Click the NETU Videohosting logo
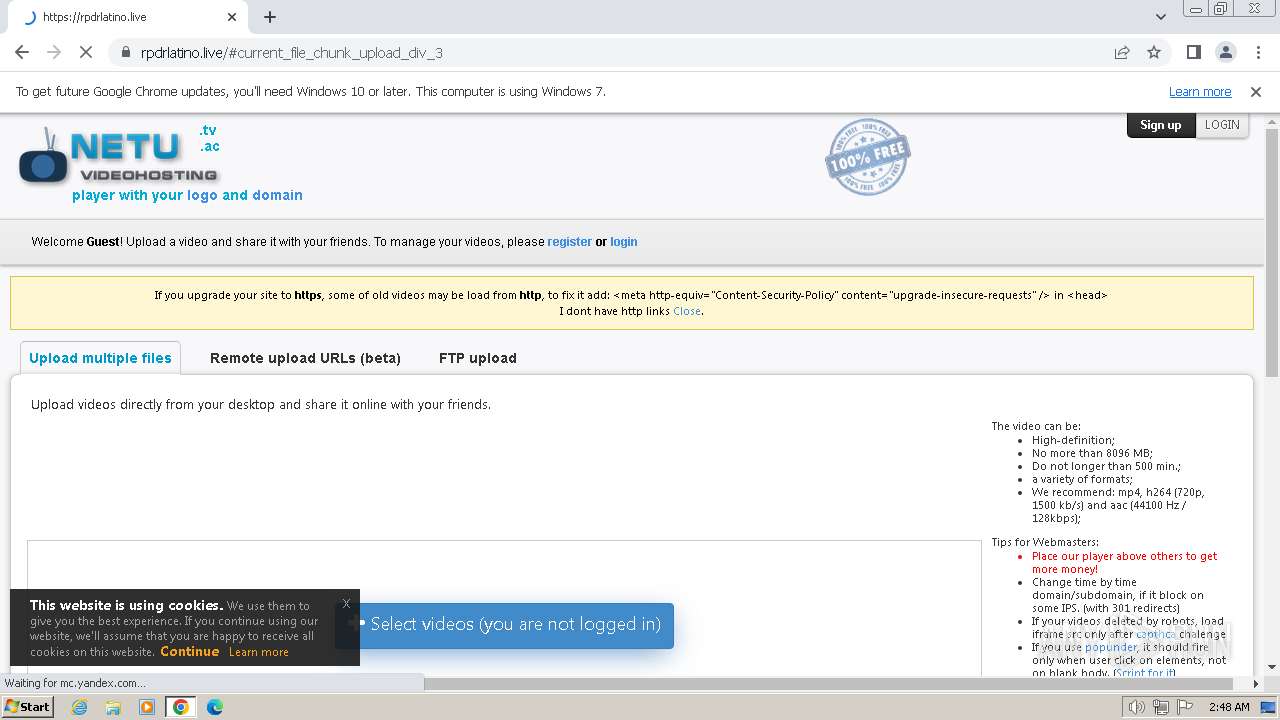 [118, 157]
